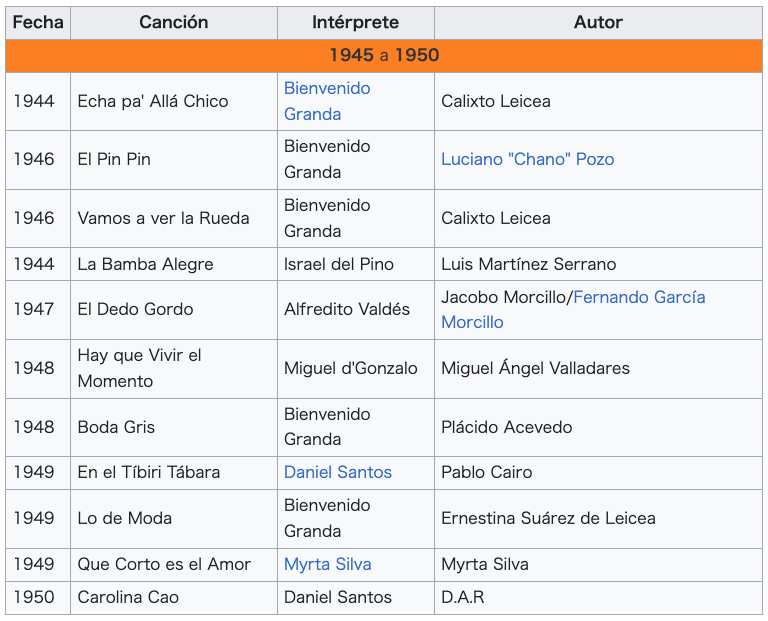Click the Intérprete column header
Screen dimensions: 768x621
click(x=356, y=23)
